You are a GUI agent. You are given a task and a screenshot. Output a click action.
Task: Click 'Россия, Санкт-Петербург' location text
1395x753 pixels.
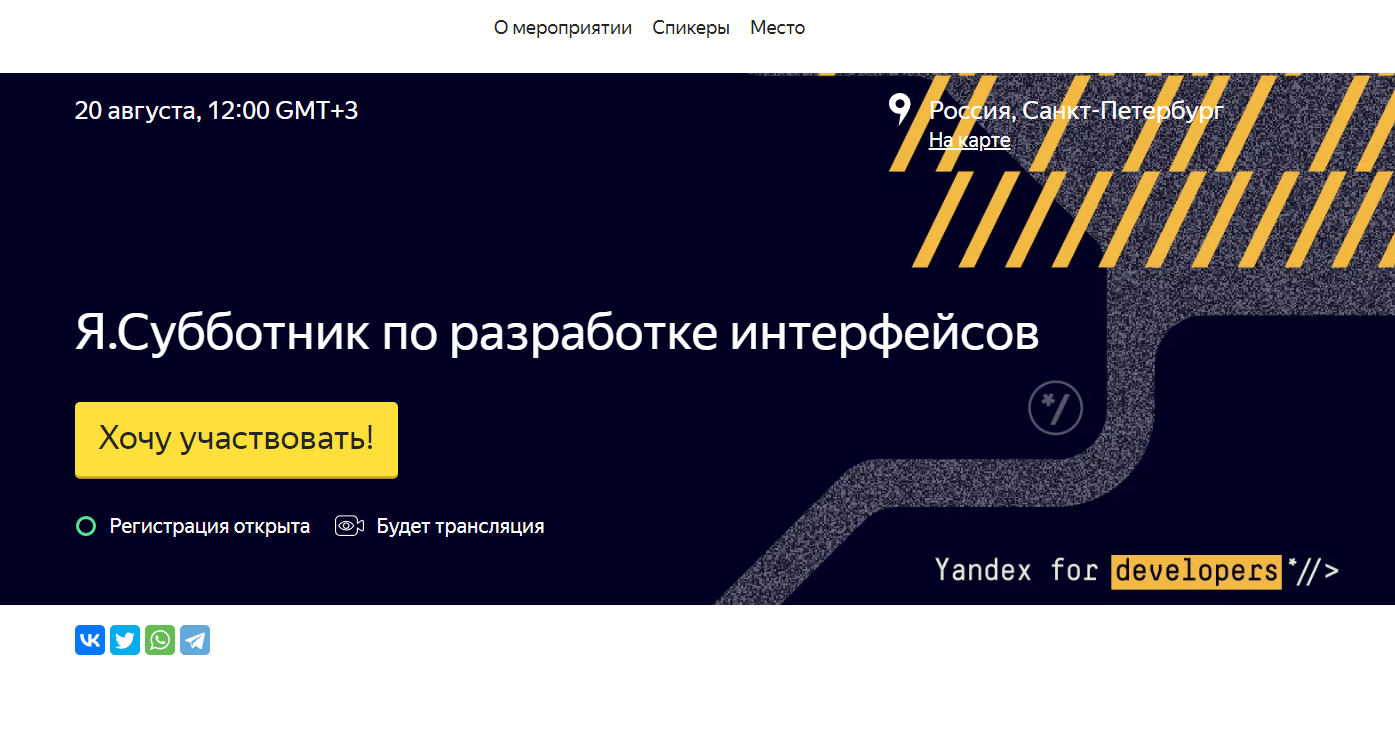tap(1076, 111)
